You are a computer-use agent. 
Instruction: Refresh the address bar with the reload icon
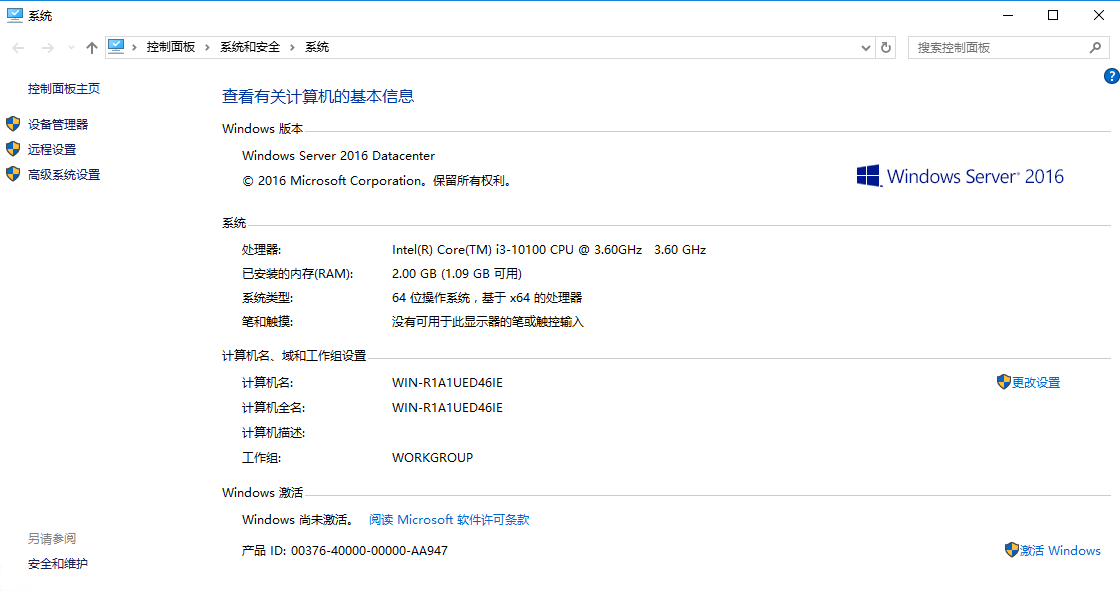tap(886, 48)
